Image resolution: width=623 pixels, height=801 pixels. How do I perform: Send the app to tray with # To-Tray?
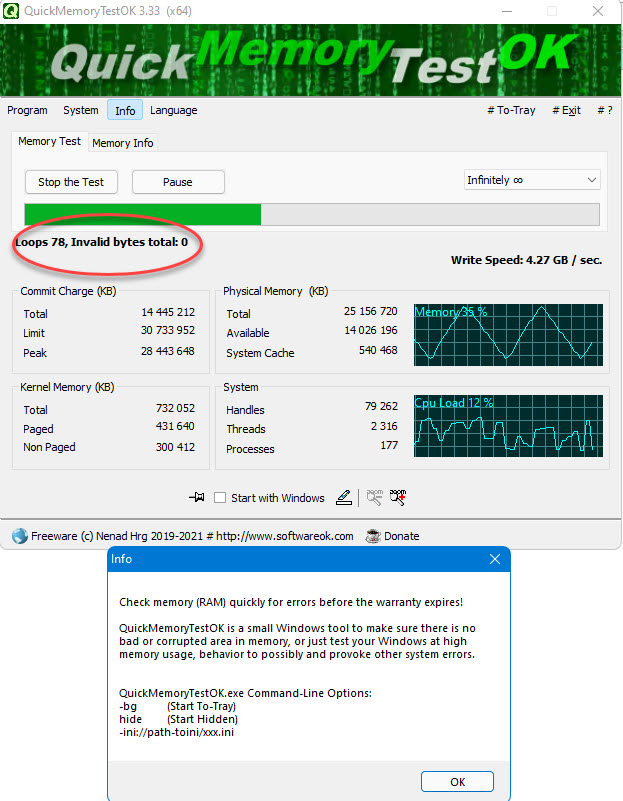(511, 110)
